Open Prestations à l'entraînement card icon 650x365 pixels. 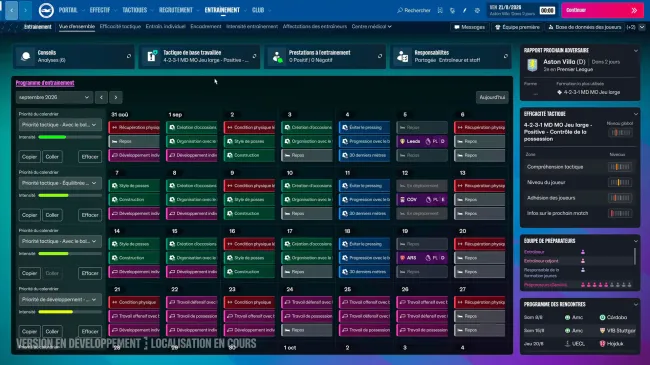coord(277,56)
